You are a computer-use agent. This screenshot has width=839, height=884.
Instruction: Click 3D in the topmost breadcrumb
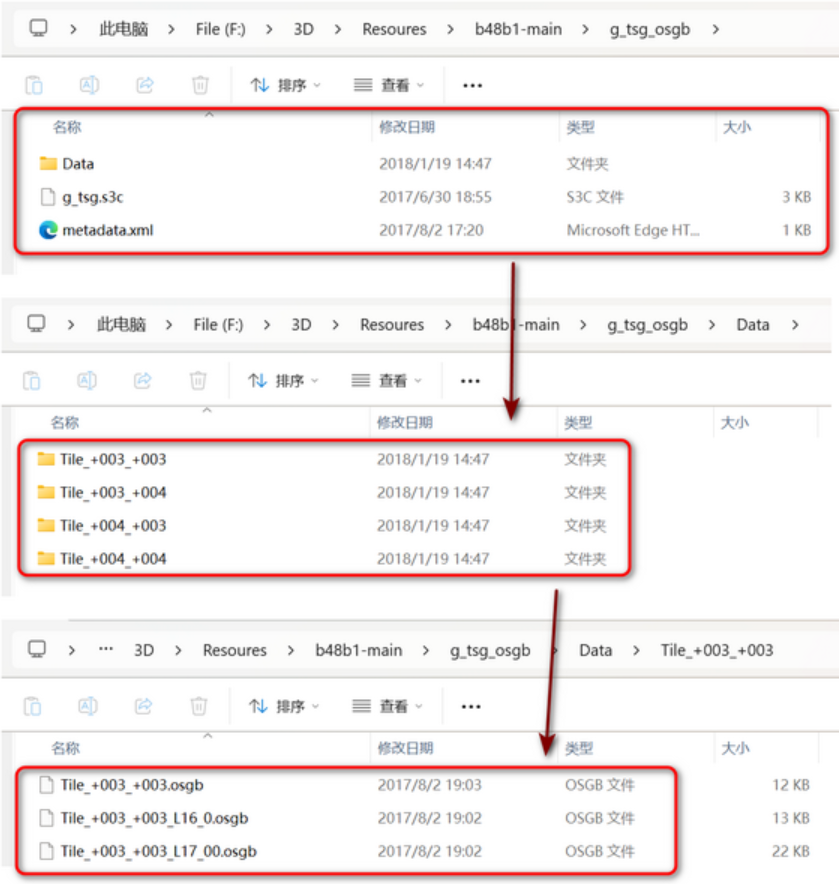pyautogui.click(x=303, y=29)
